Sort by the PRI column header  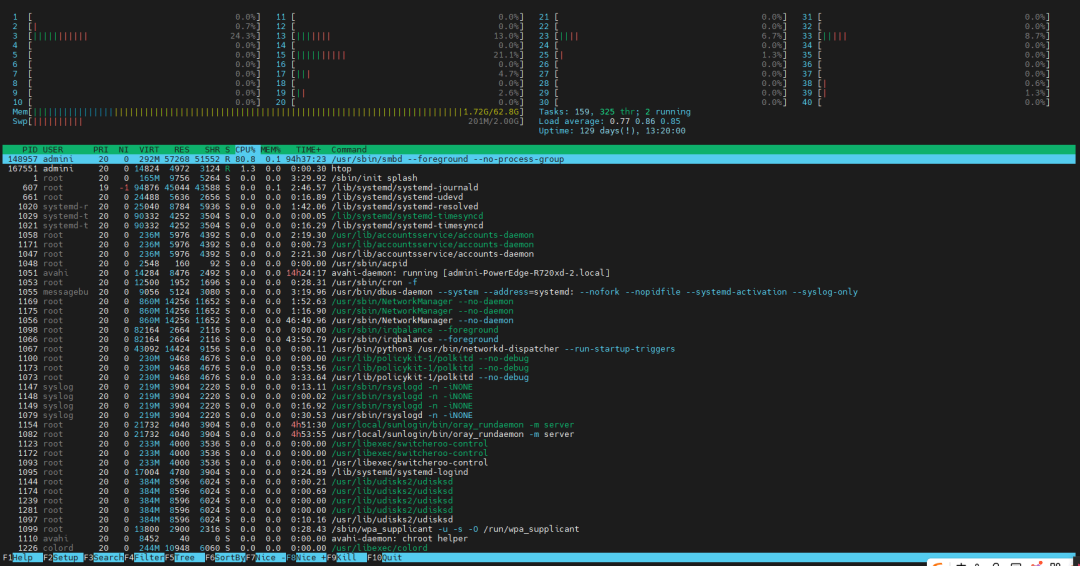coord(101,149)
